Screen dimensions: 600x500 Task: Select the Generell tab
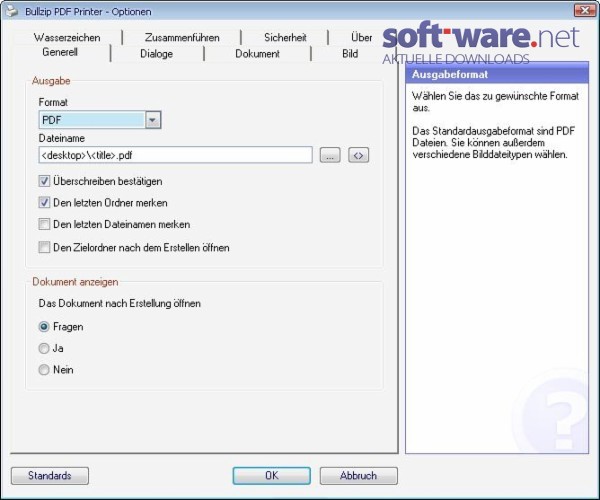tap(60, 52)
